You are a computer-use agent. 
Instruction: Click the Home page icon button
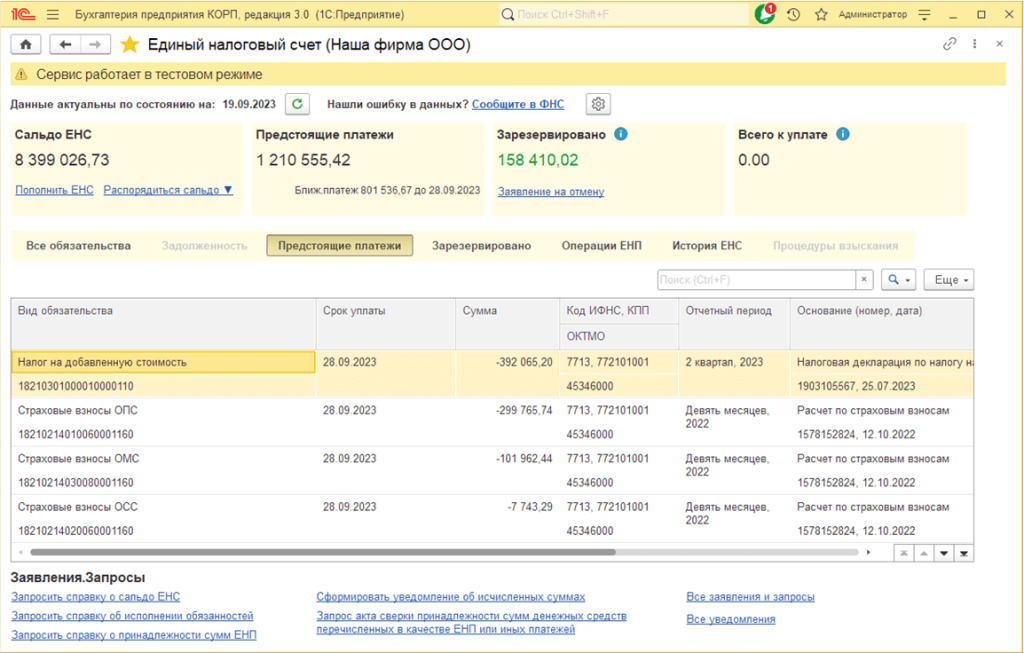pyautogui.click(x=25, y=45)
